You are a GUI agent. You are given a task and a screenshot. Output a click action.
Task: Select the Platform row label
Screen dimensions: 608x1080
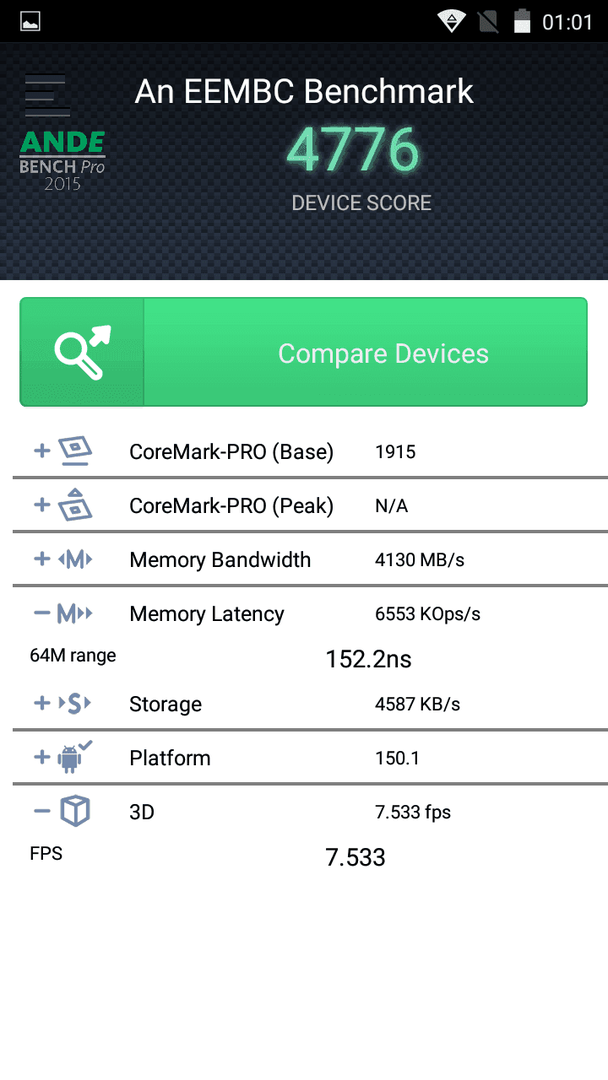click(x=170, y=758)
